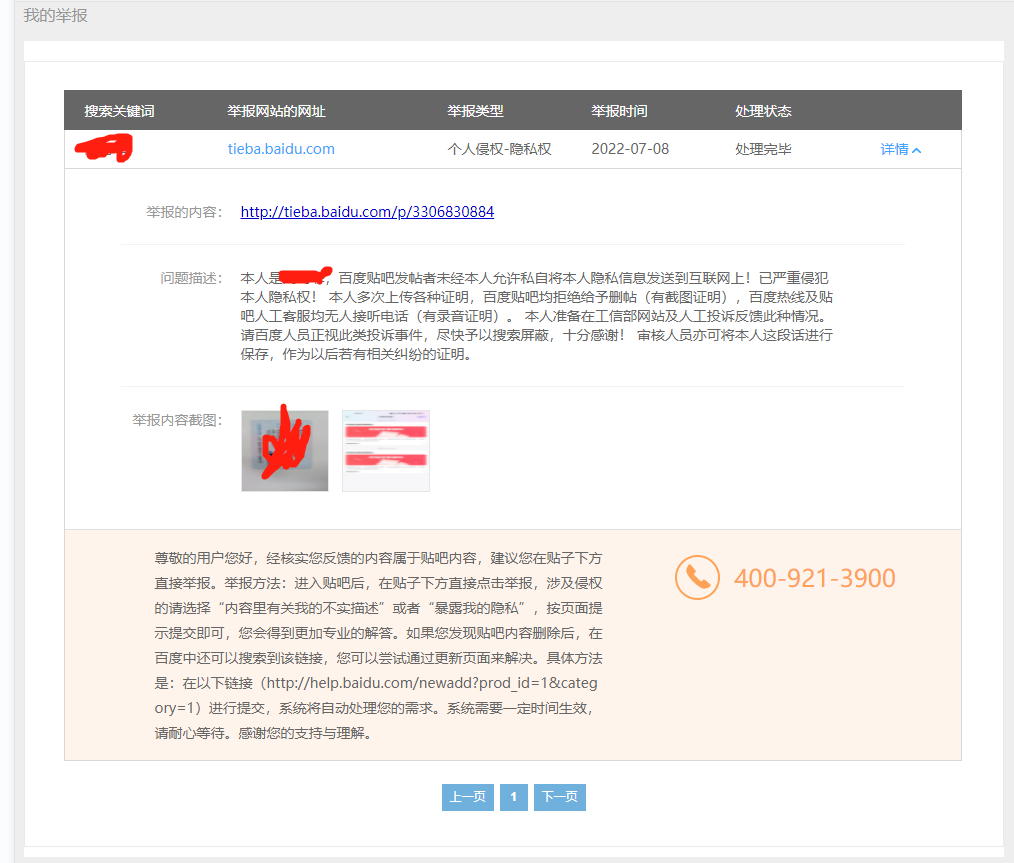Click the 搜索关键词 column header
This screenshot has height=863, width=1014.
[119, 111]
